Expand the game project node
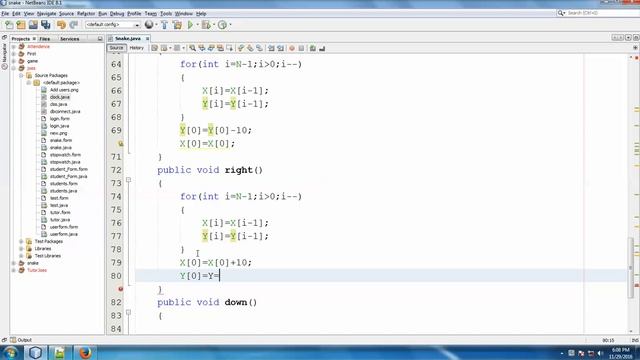Screen dimensions: 640x360 pos(14,61)
